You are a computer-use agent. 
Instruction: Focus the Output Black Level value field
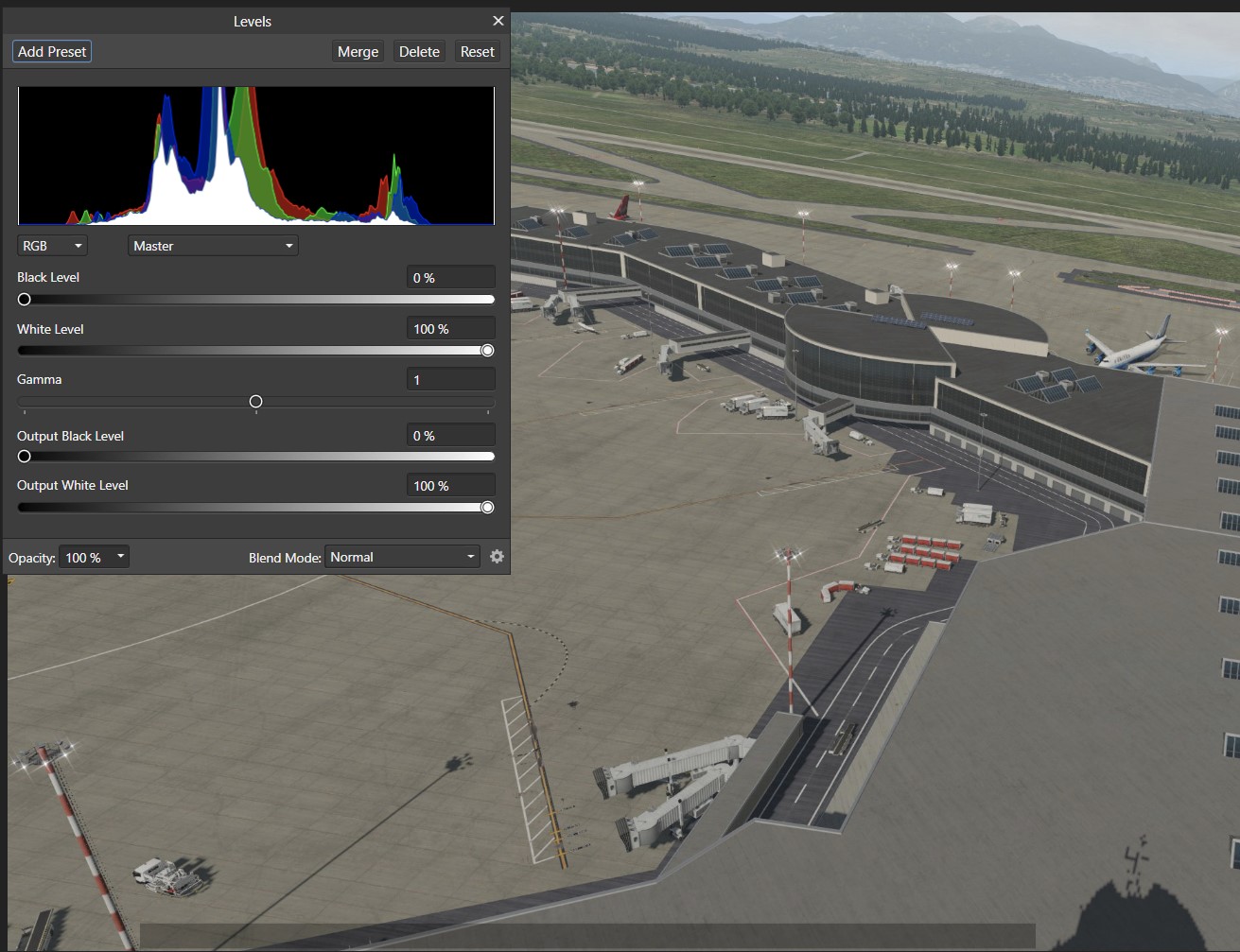click(450, 436)
